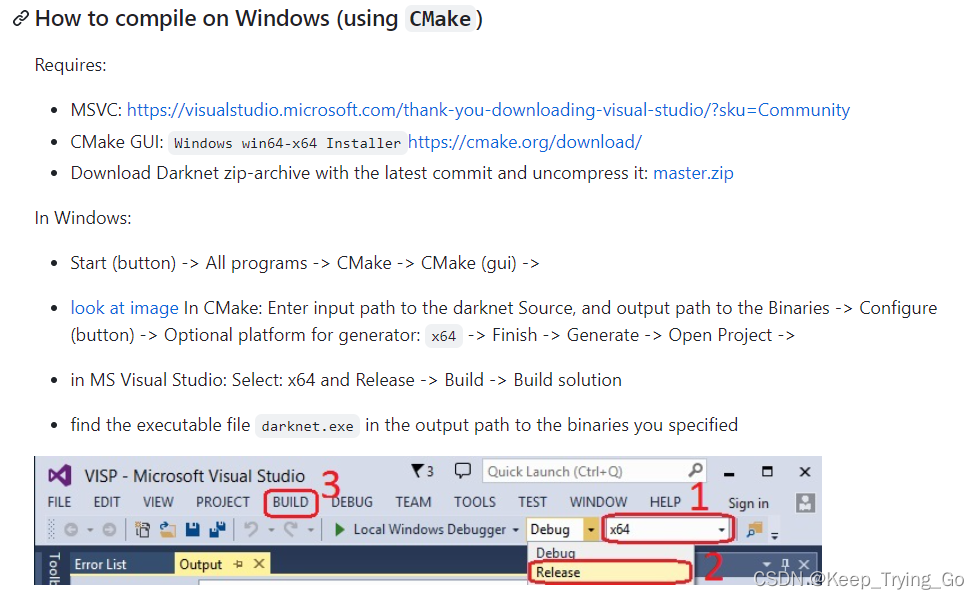
Task: Click the New Project toolbar icon
Action: tap(143, 529)
